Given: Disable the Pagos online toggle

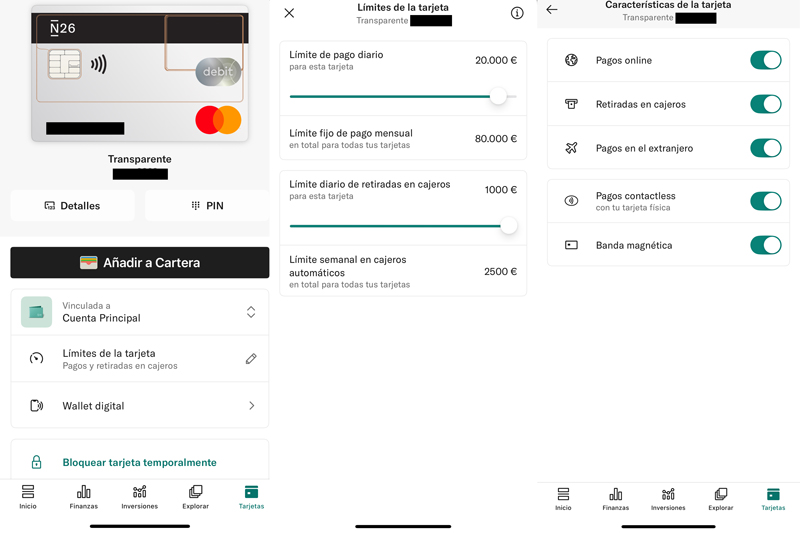Looking at the screenshot, I should click(765, 60).
